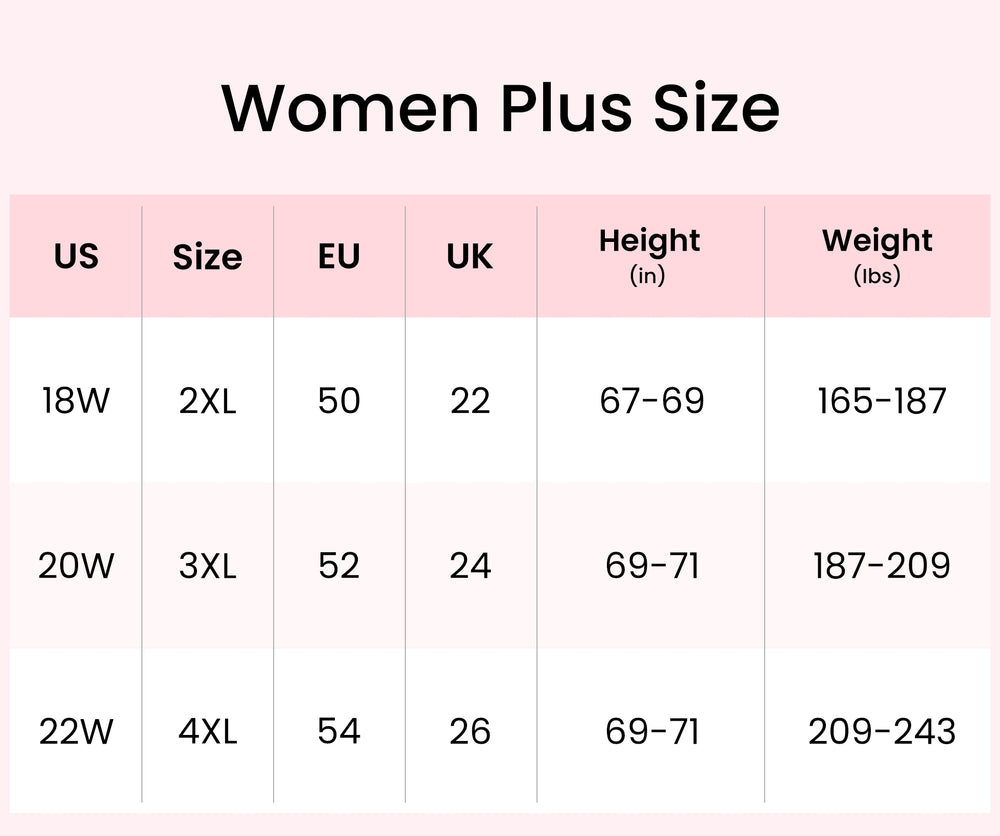This screenshot has width=1000, height=836.
Task: Click the Size column header
Action: pyautogui.click(x=207, y=257)
